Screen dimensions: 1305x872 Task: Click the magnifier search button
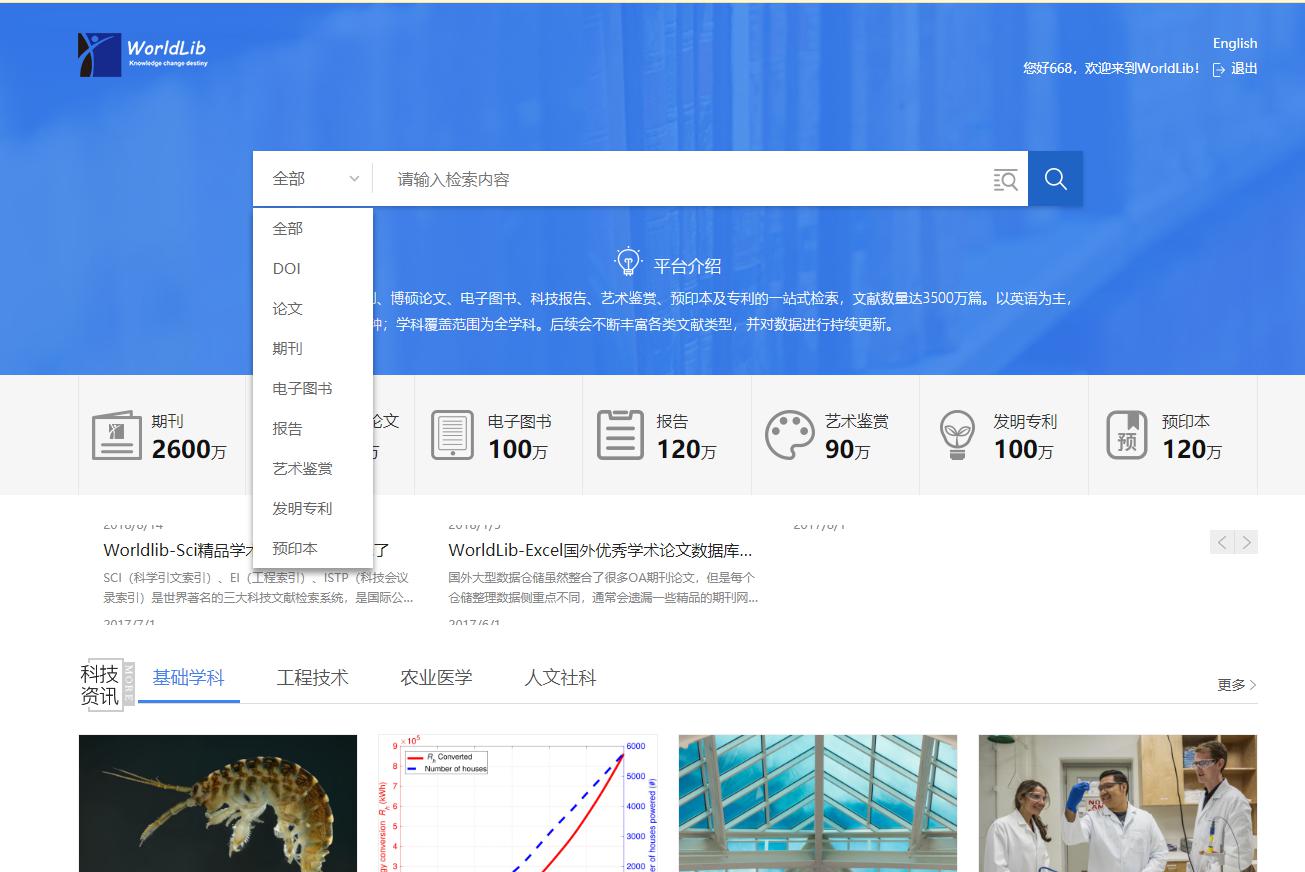tap(1055, 179)
